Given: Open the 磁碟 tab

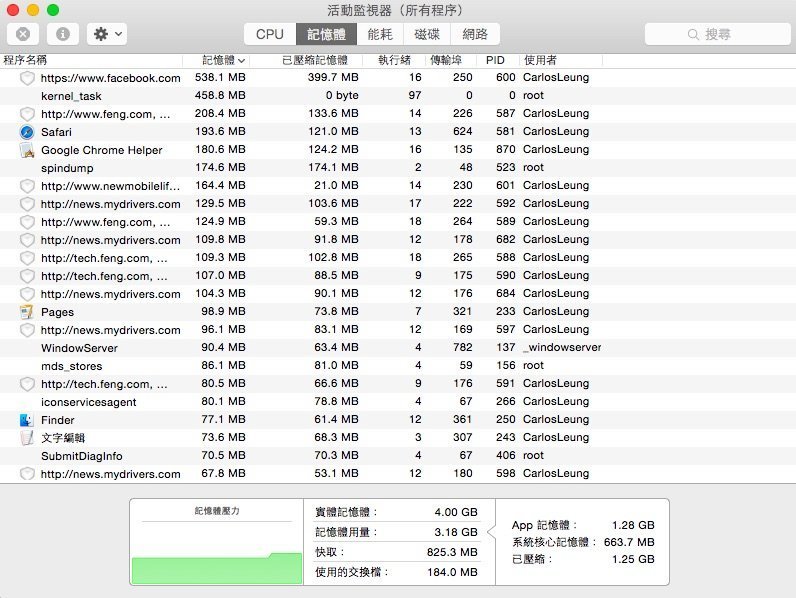Looking at the screenshot, I should click(x=426, y=34).
